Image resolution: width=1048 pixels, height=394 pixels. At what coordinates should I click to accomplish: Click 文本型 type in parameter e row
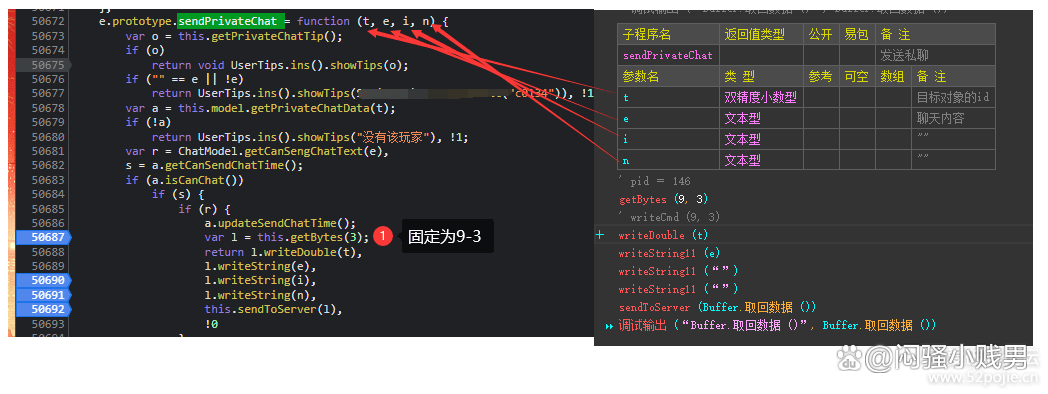pyautogui.click(x=761, y=118)
